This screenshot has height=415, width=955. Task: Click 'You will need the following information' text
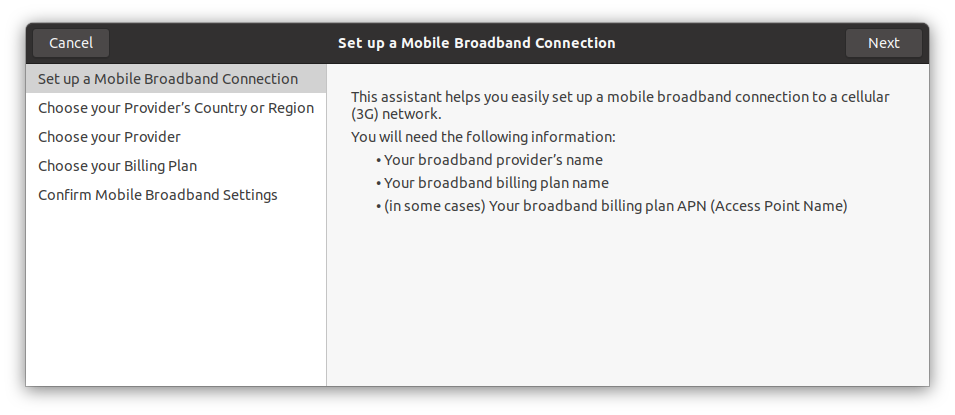483,136
